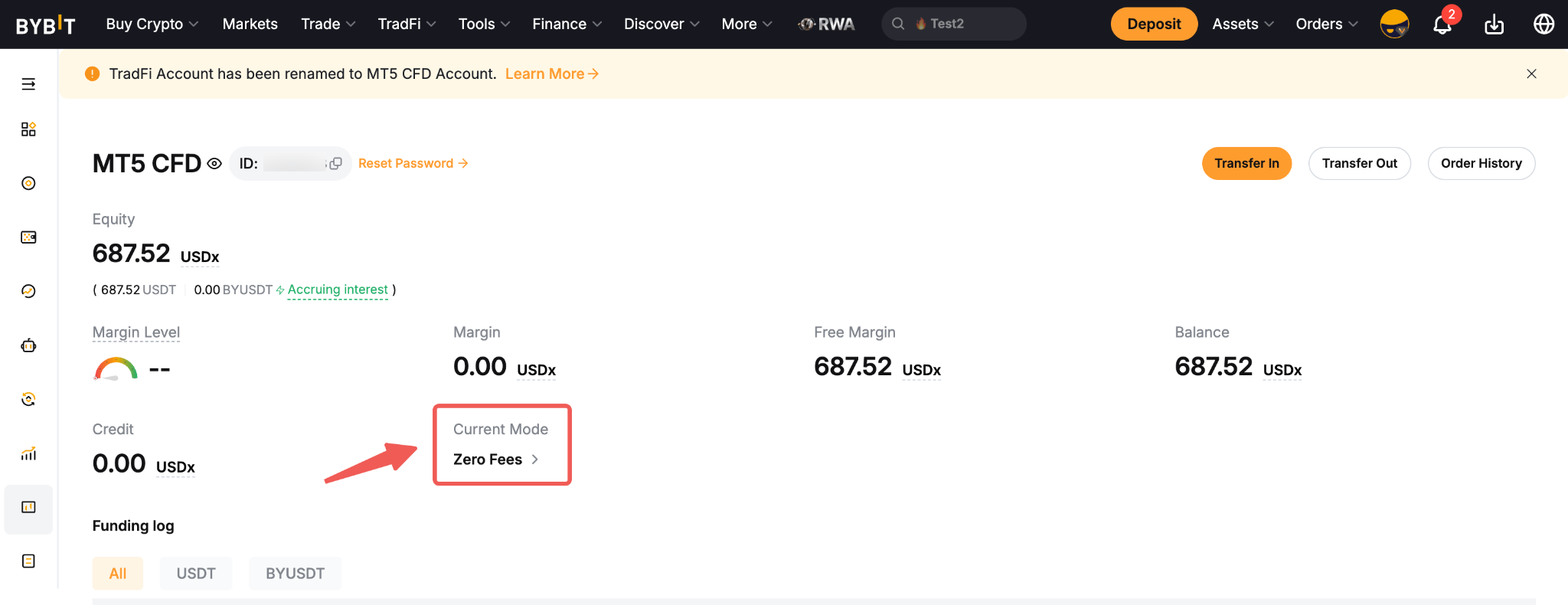Open the wallet card icon in sidebar

28,237
